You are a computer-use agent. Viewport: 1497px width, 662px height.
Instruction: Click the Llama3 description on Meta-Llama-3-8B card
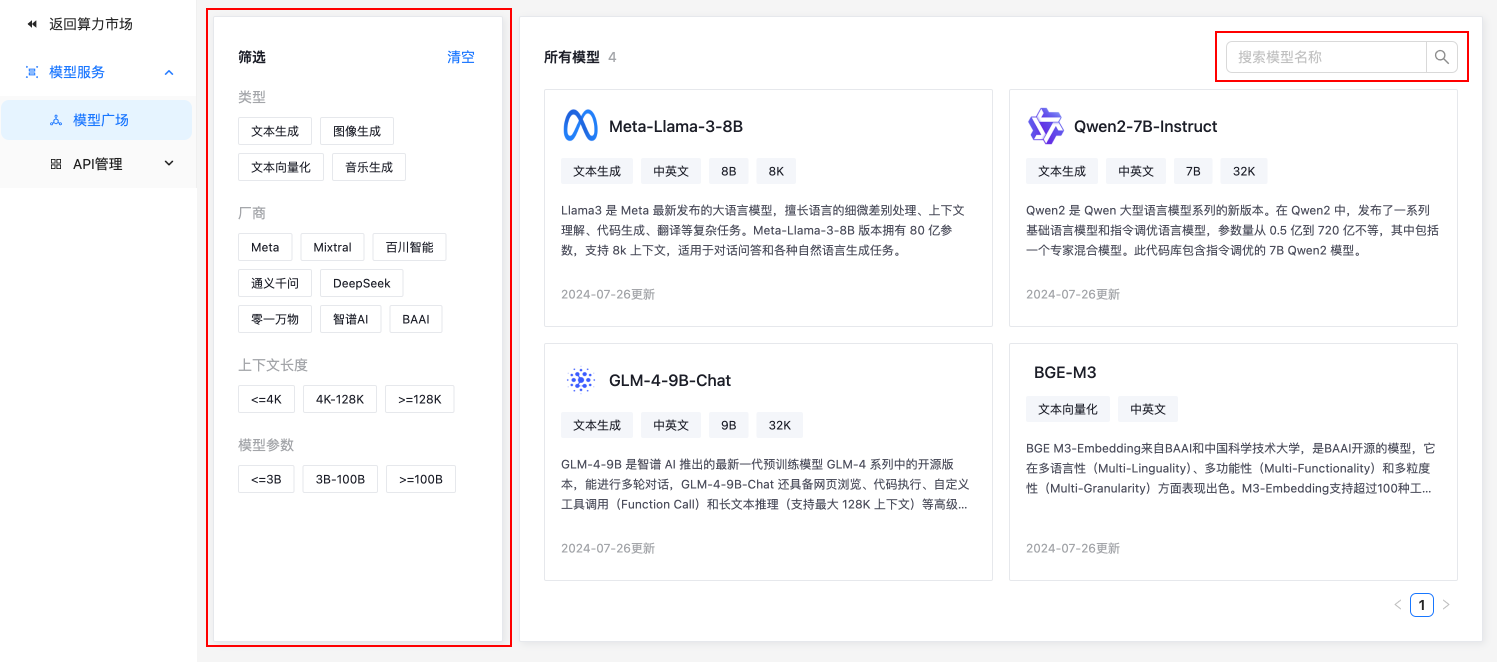coord(762,231)
